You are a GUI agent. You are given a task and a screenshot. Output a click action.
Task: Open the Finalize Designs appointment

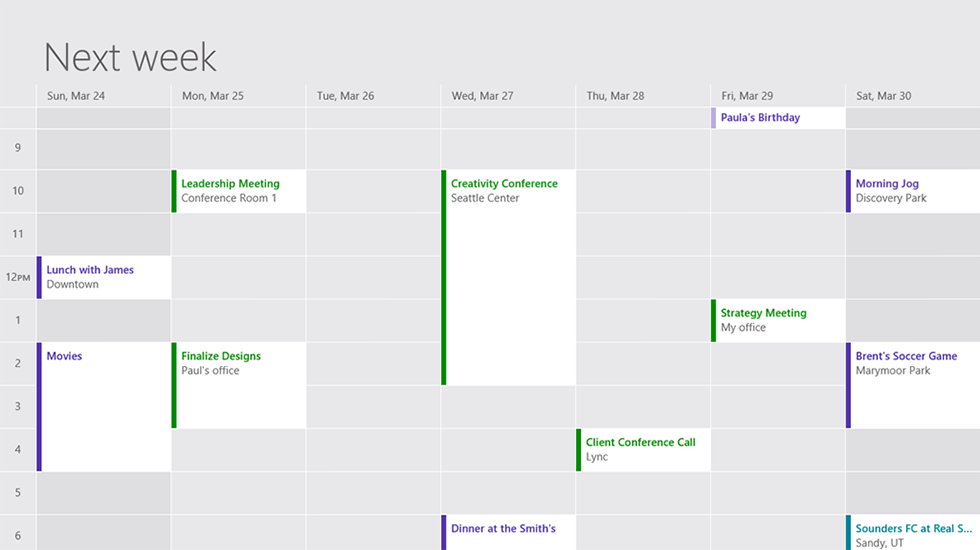pos(239,385)
